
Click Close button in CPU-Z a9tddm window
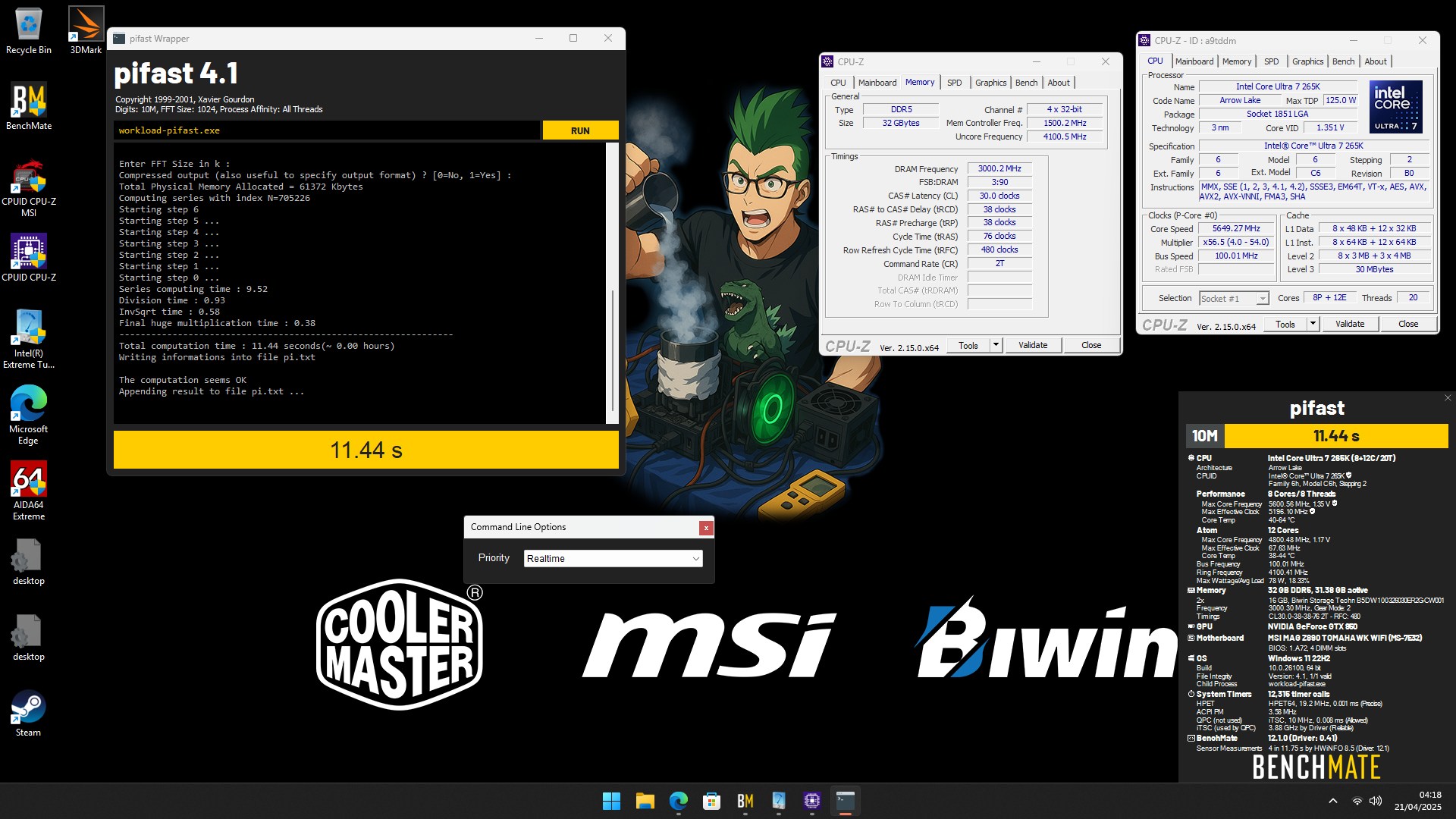[x=1408, y=324]
